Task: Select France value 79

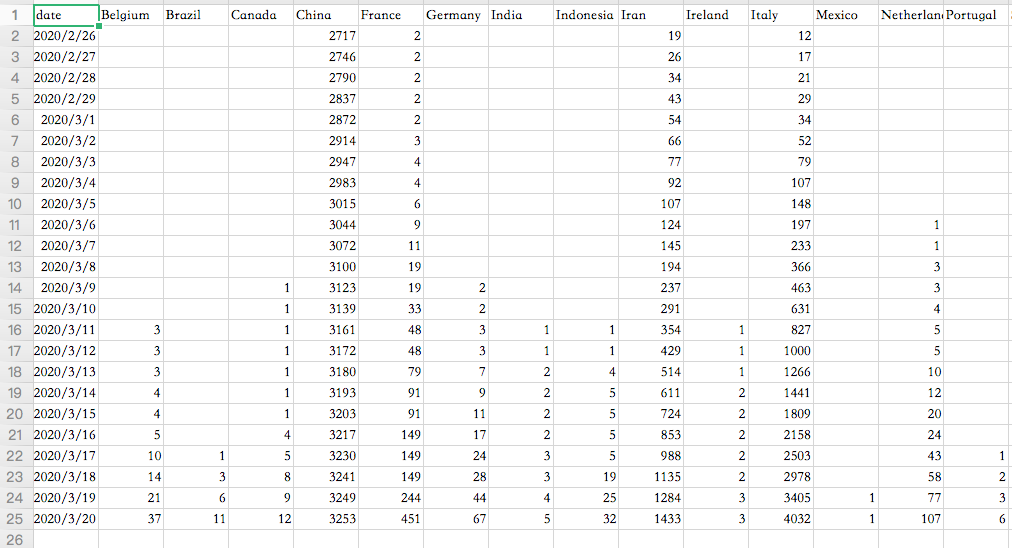Action: coord(392,372)
